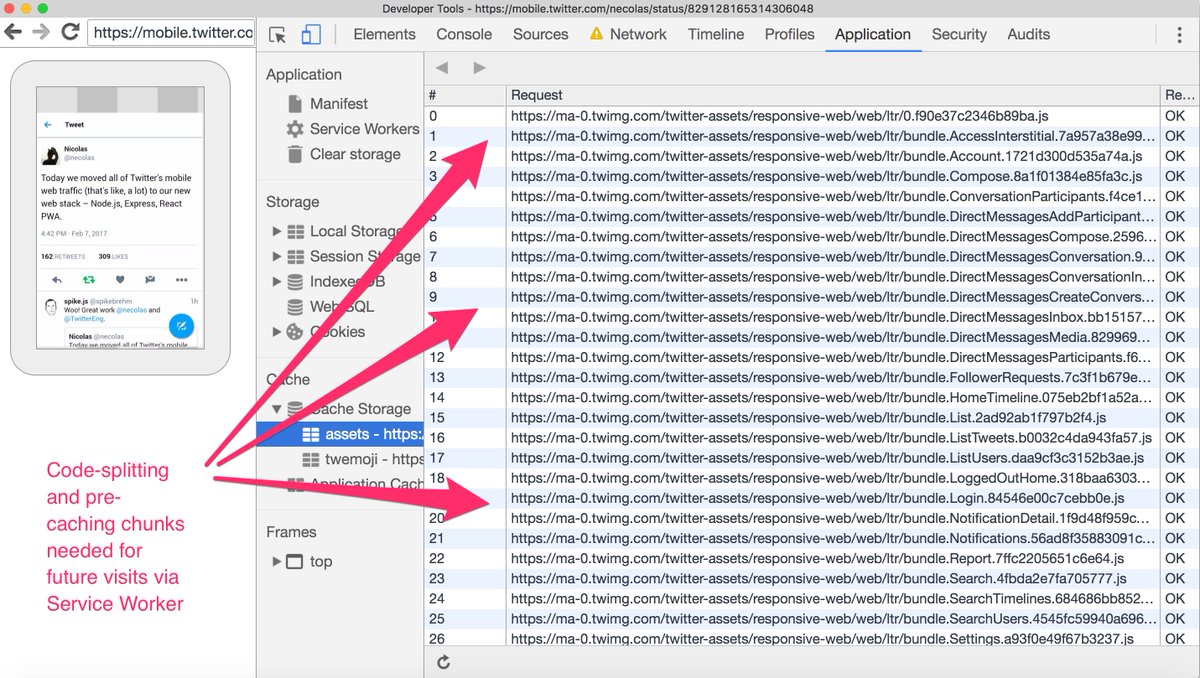
Task: Click the previous page arrow above the table
Action: tap(441, 68)
